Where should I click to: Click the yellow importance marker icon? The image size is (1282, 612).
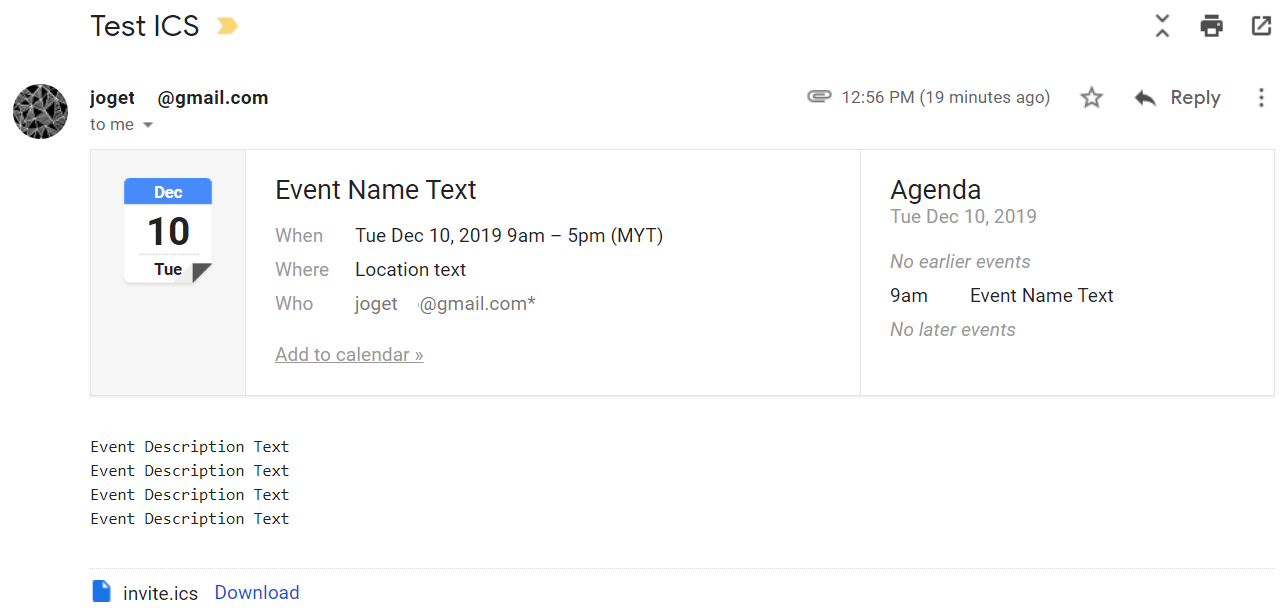click(227, 26)
